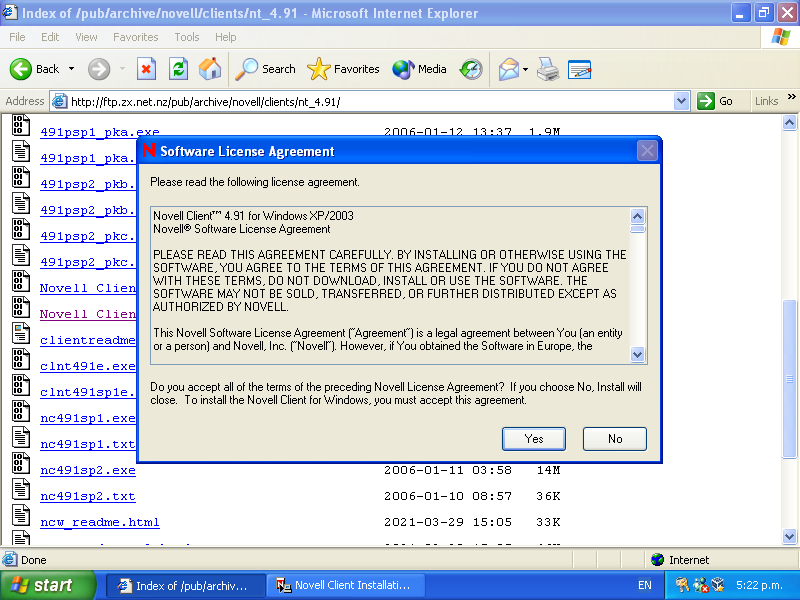This screenshot has width=800, height=600.
Task: Click the Edit page icon in the toolbar
Action: click(x=580, y=69)
